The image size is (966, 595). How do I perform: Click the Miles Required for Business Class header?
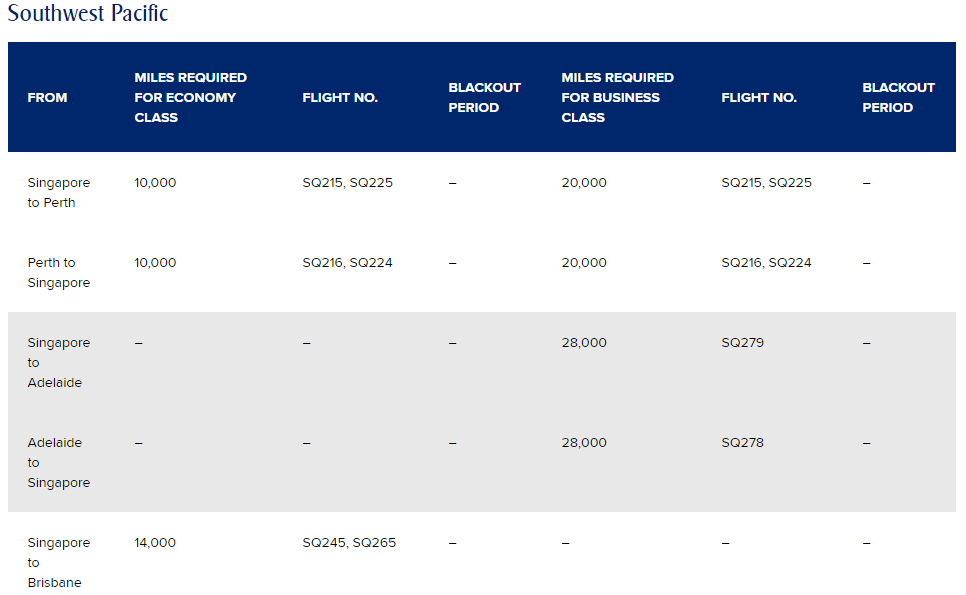click(617, 97)
